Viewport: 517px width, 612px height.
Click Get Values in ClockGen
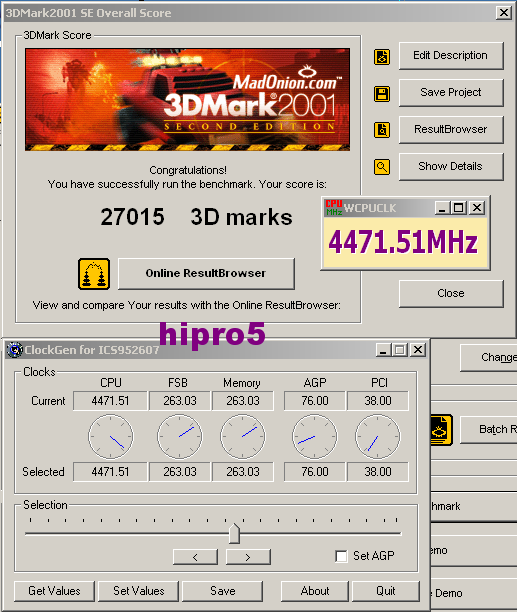[x=54, y=591]
